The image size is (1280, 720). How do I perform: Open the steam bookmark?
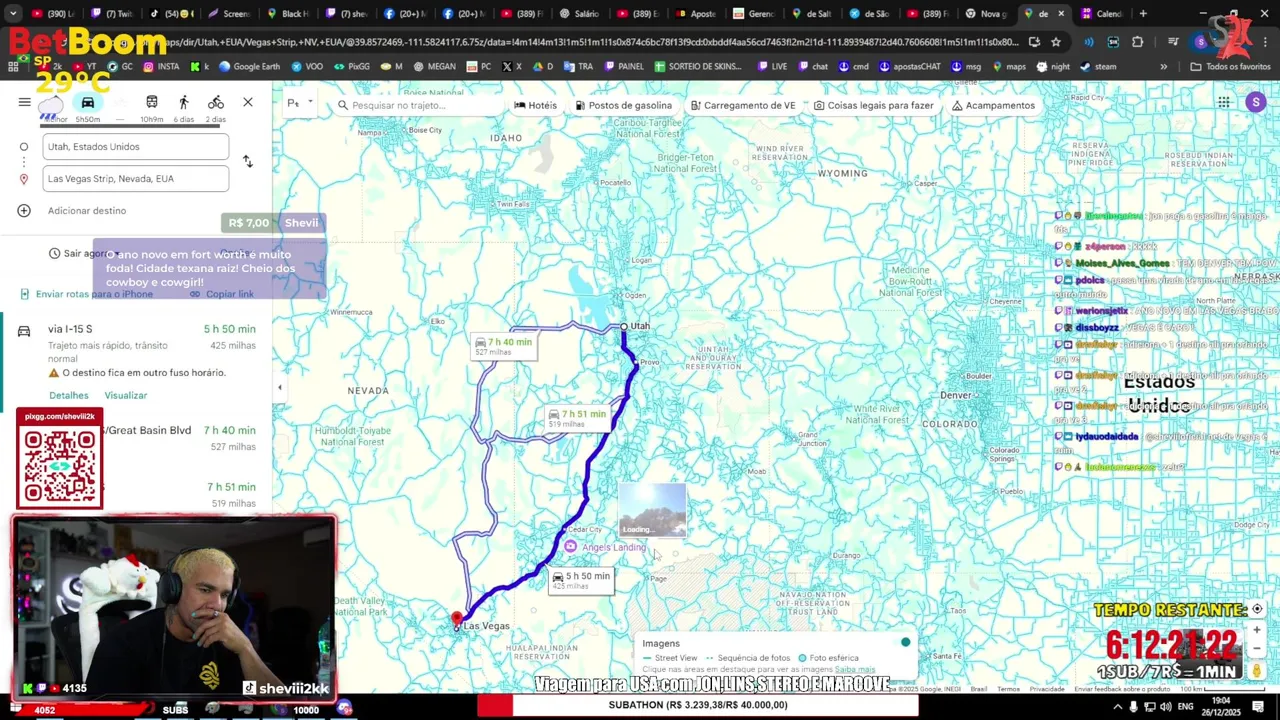[x=1098, y=67]
